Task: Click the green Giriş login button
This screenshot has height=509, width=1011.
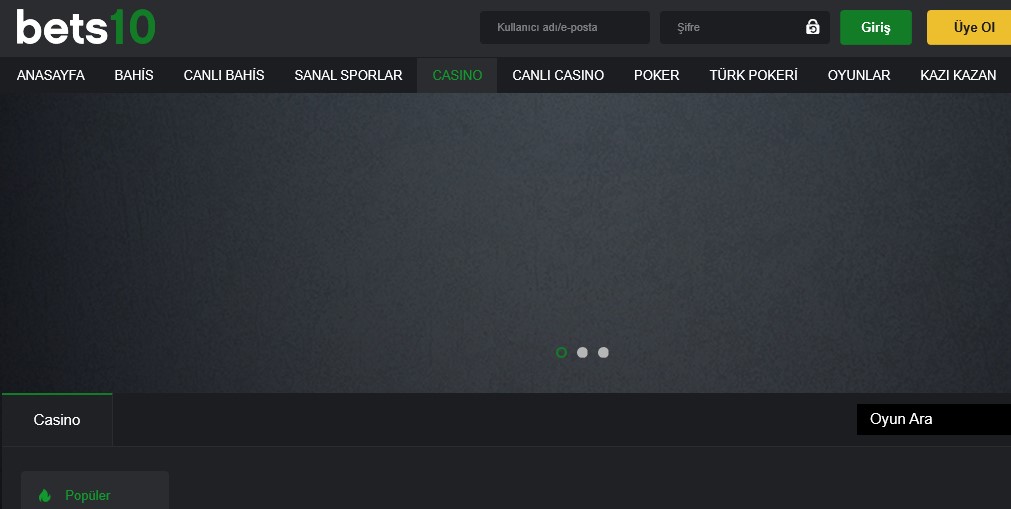Action: point(876,28)
